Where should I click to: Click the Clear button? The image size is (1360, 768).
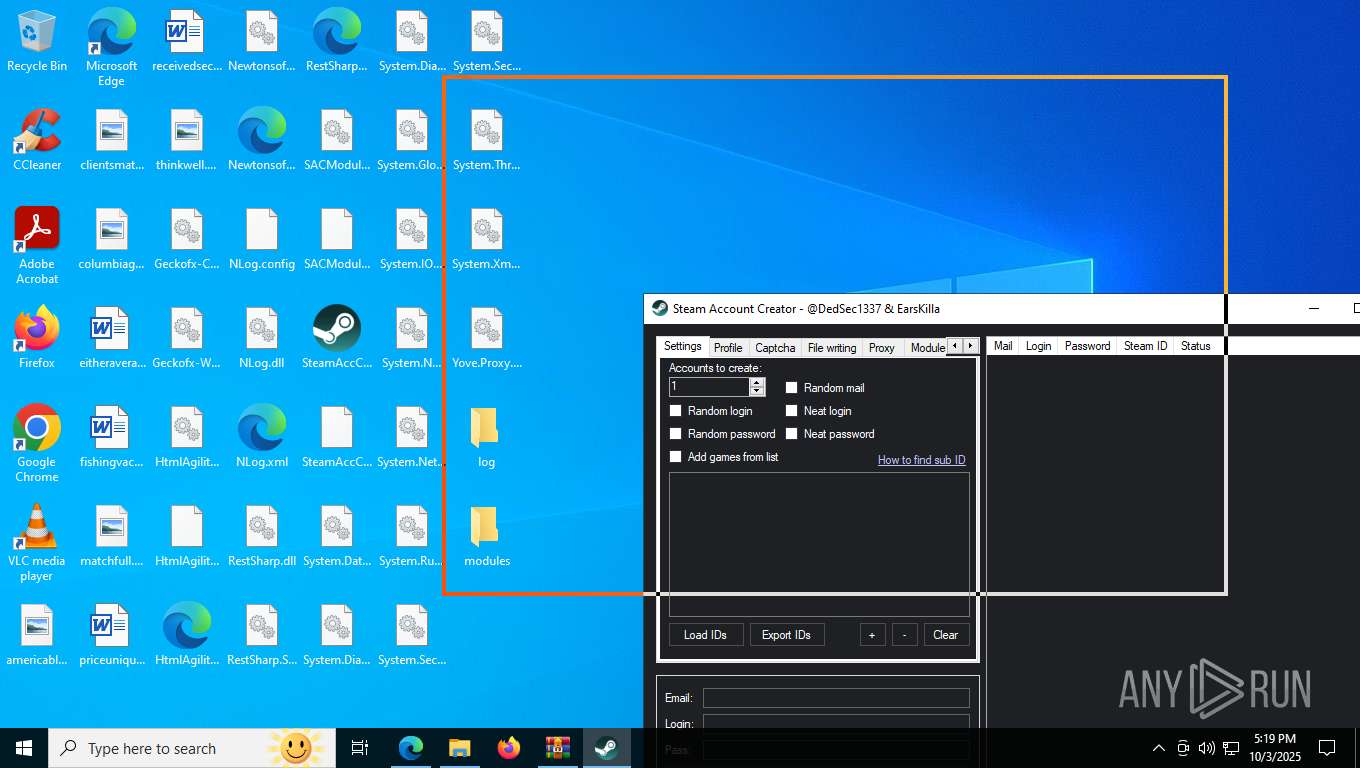[946, 635]
